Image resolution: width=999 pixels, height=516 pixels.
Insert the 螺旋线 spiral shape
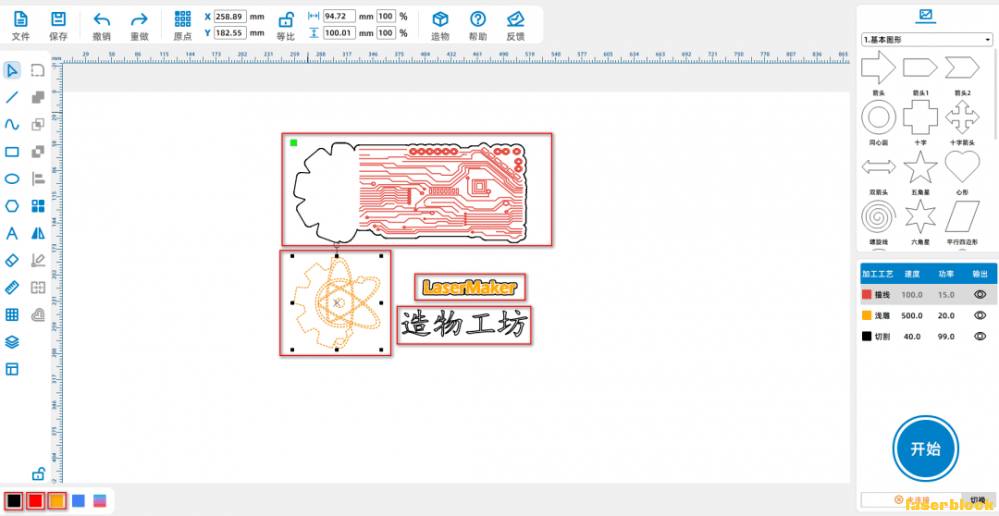[878, 217]
